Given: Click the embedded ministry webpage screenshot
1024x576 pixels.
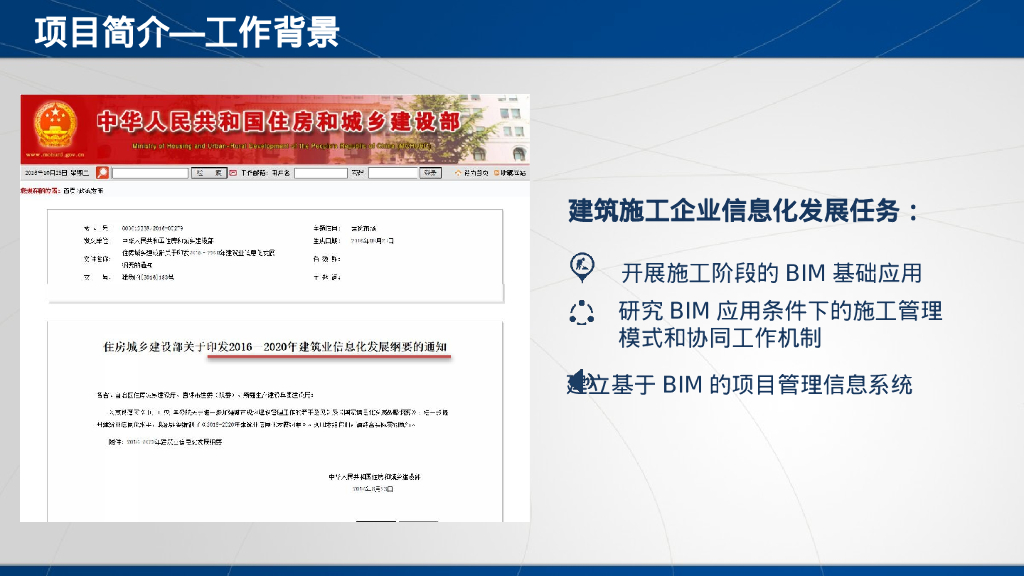Looking at the screenshot, I should 275,308.
